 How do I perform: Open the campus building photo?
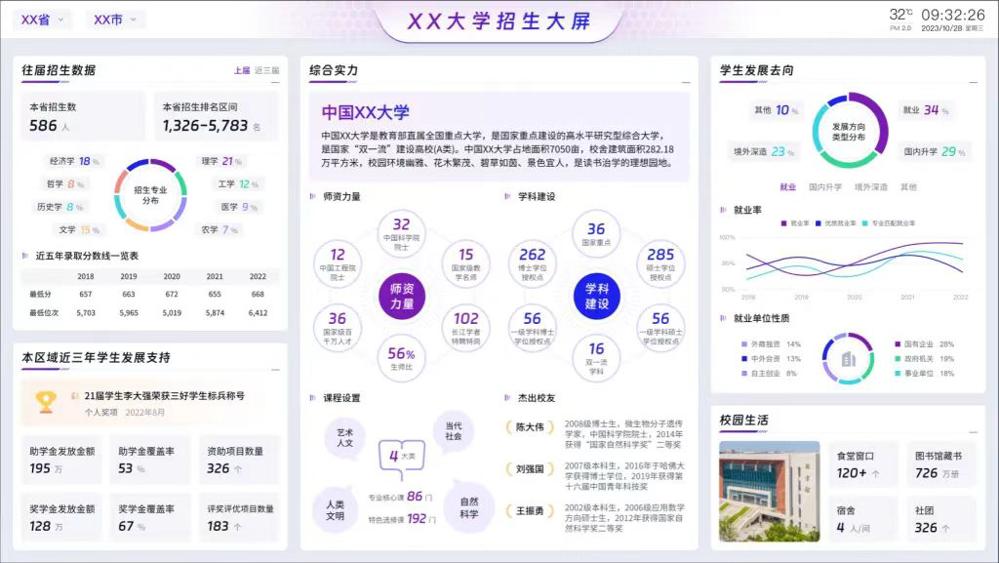click(x=770, y=491)
